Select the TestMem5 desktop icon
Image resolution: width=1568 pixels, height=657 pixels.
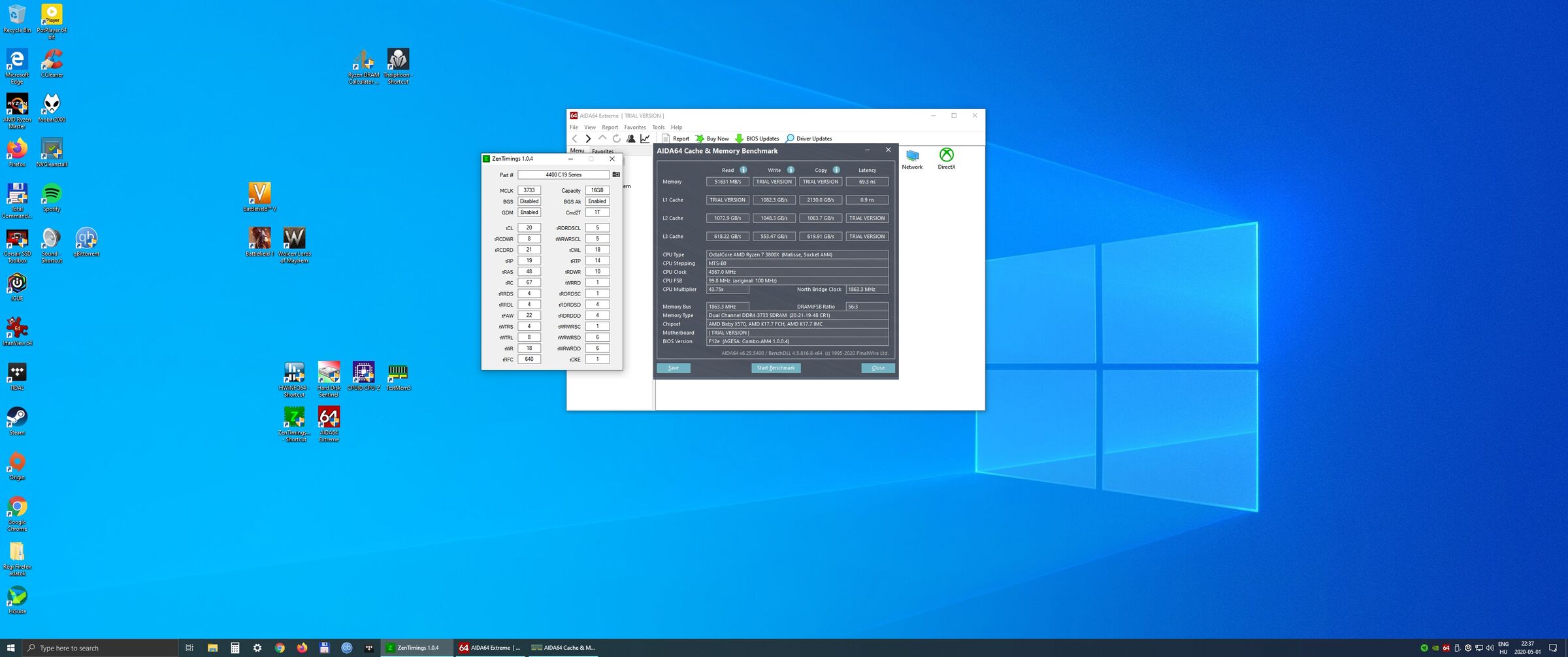(398, 377)
